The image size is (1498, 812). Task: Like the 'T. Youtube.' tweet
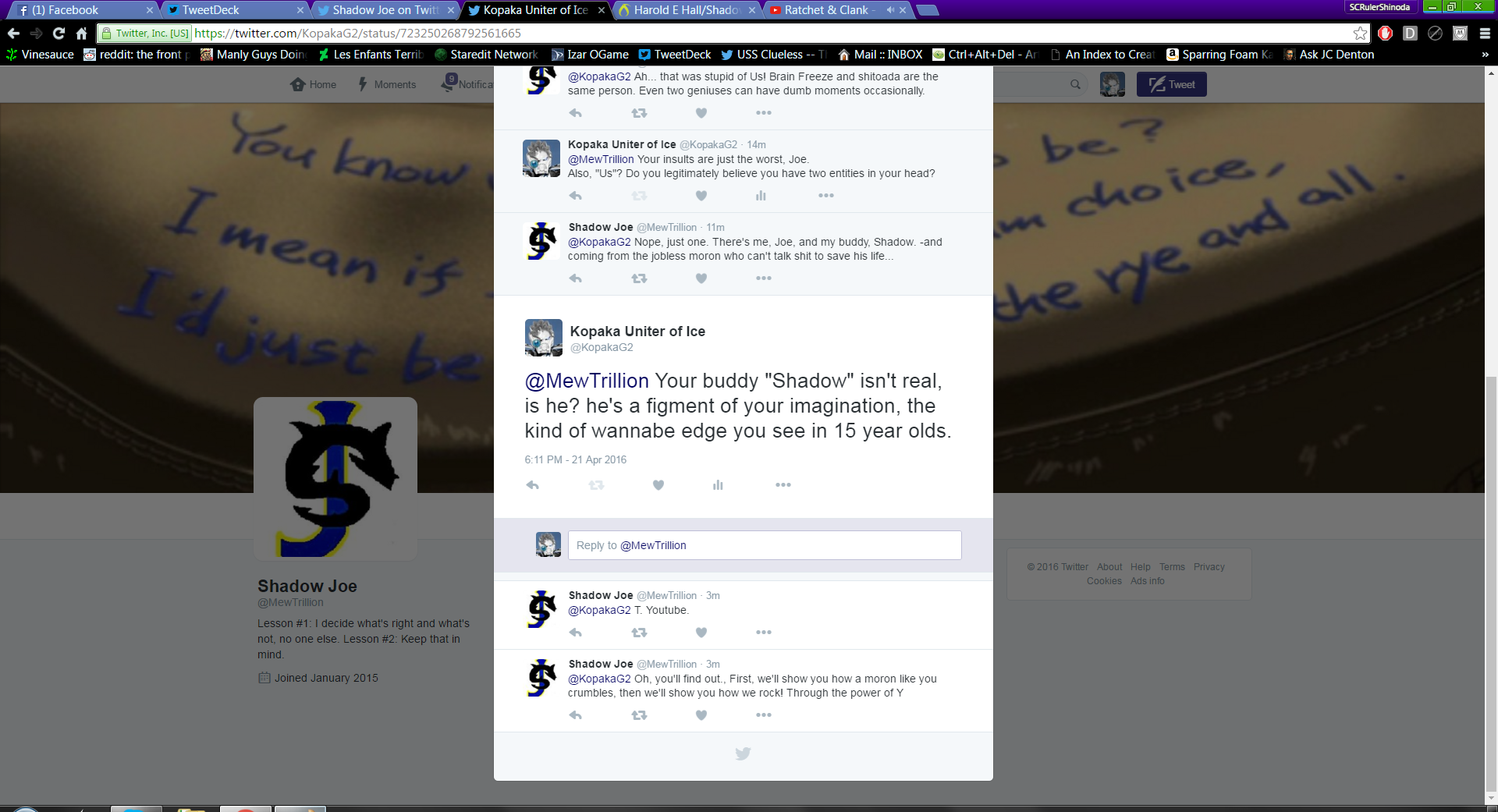tap(701, 633)
